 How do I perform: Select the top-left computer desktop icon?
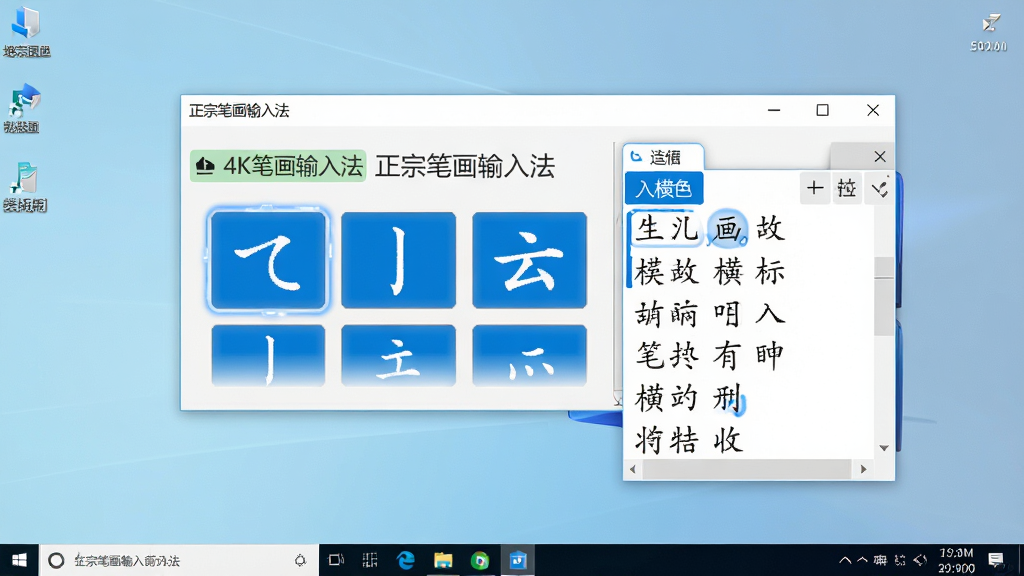click(26, 31)
